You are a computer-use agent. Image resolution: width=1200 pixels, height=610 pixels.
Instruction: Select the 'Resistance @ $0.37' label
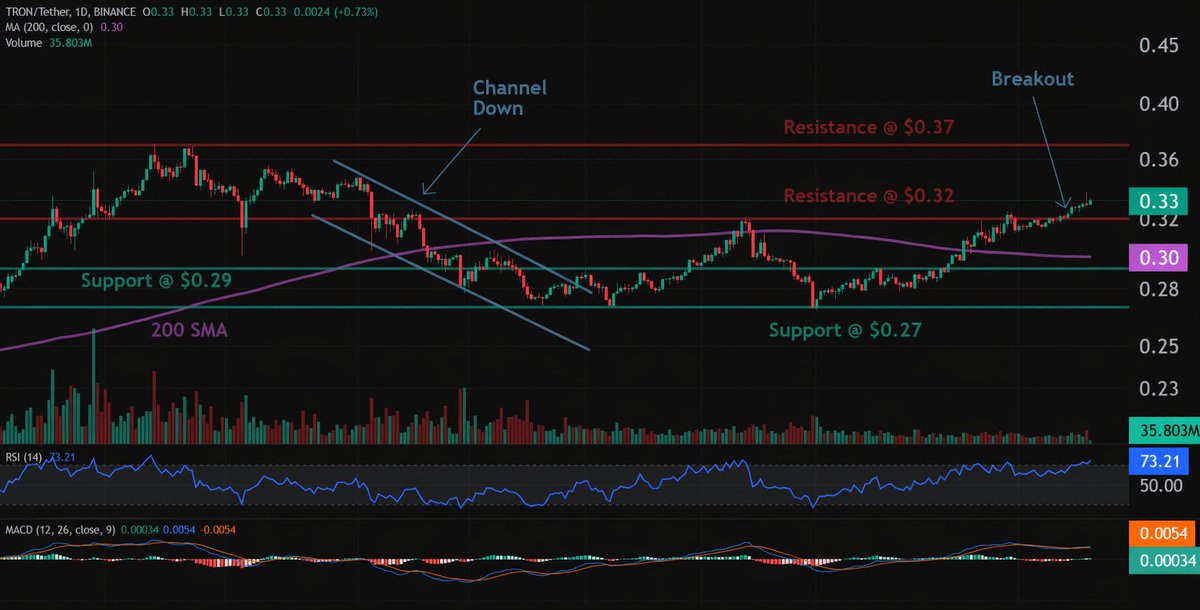click(868, 128)
